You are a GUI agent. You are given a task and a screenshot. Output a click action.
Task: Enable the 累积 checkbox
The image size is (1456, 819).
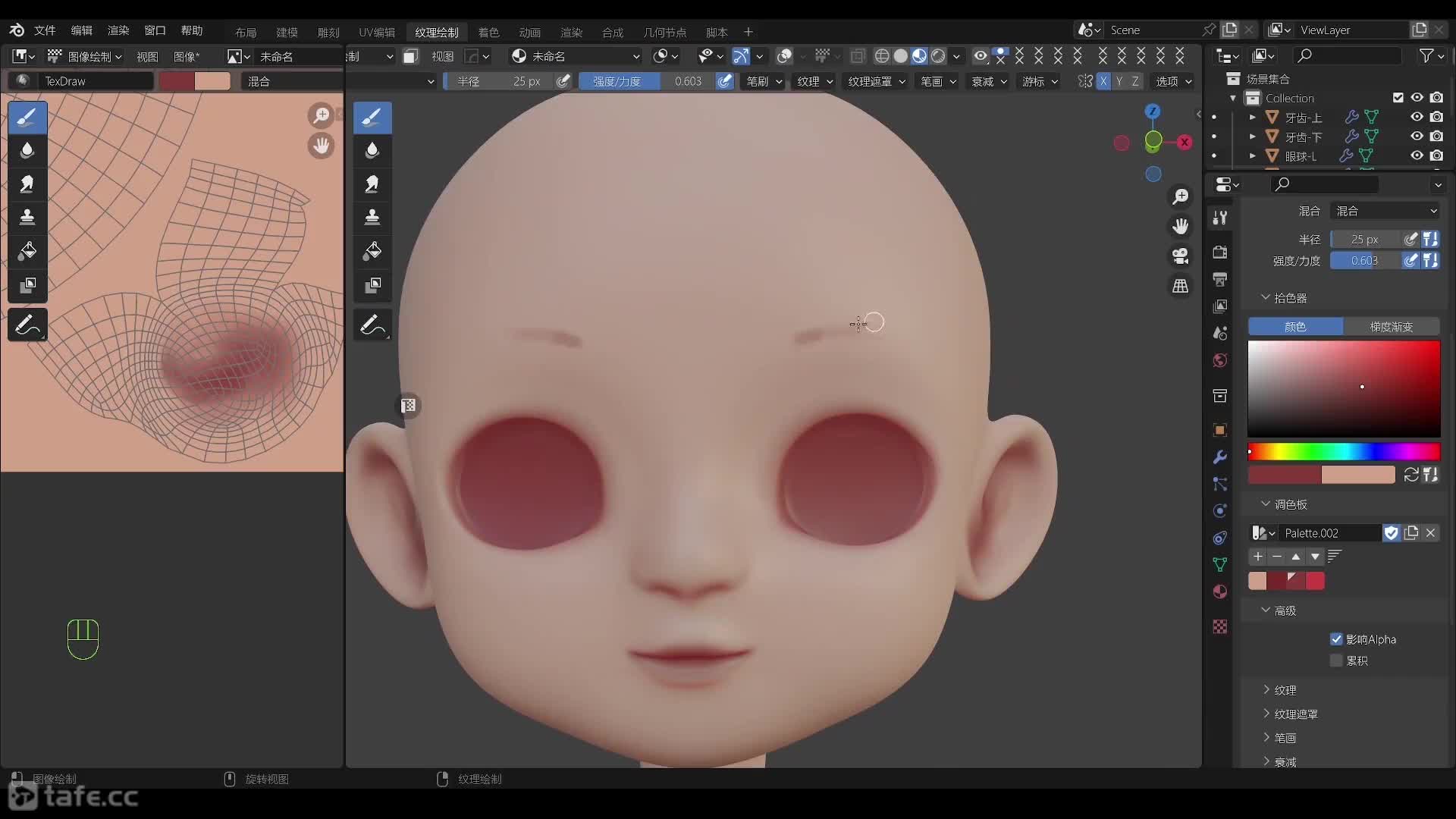pyautogui.click(x=1336, y=661)
